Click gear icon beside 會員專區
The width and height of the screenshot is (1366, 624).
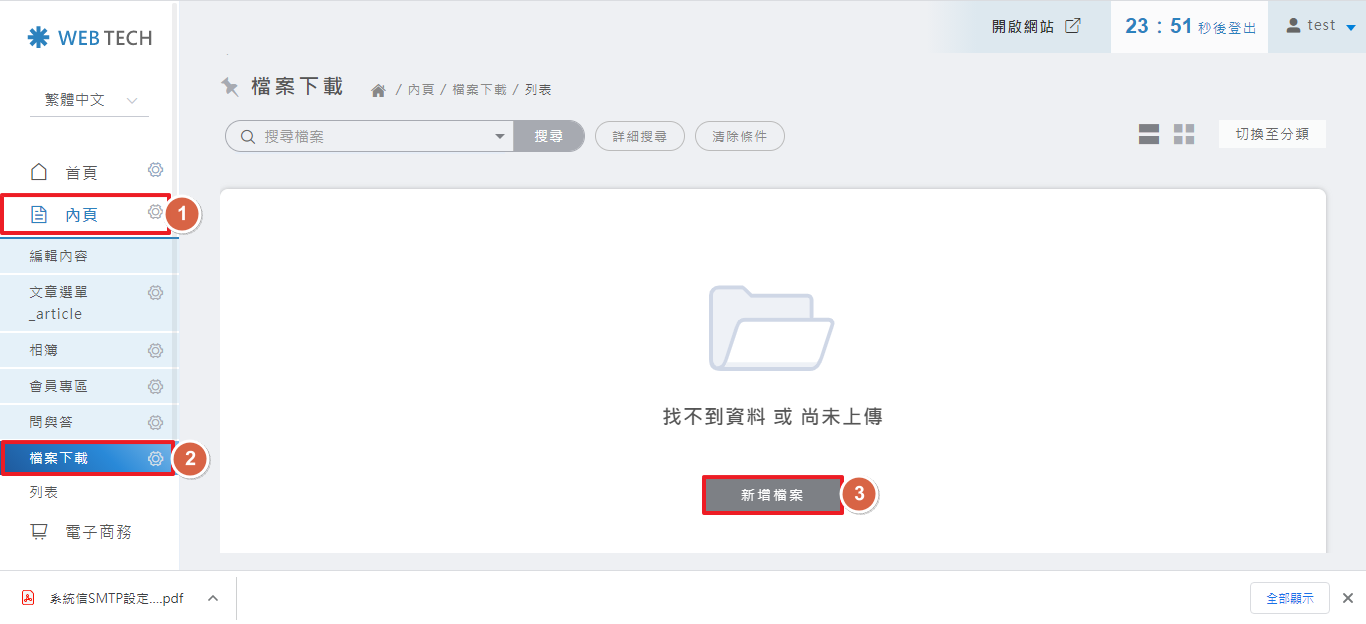(x=155, y=387)
